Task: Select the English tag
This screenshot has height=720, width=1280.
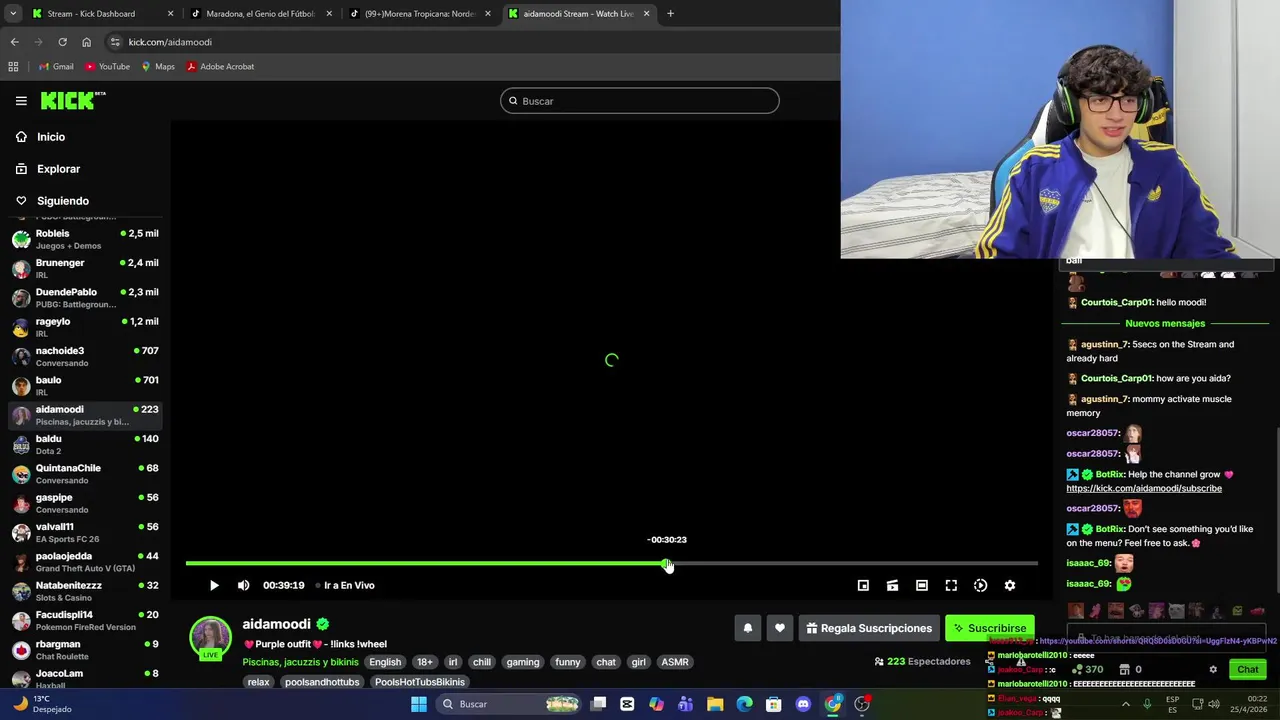Action: pos(385,662)
